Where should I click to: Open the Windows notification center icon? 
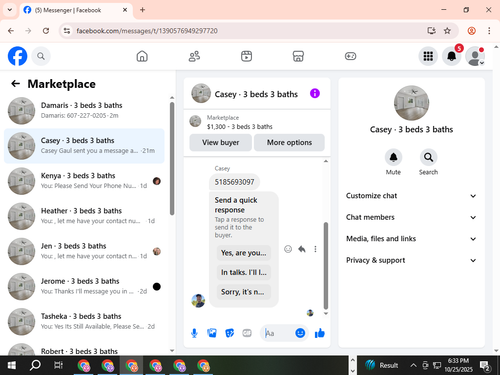[485, 366]
